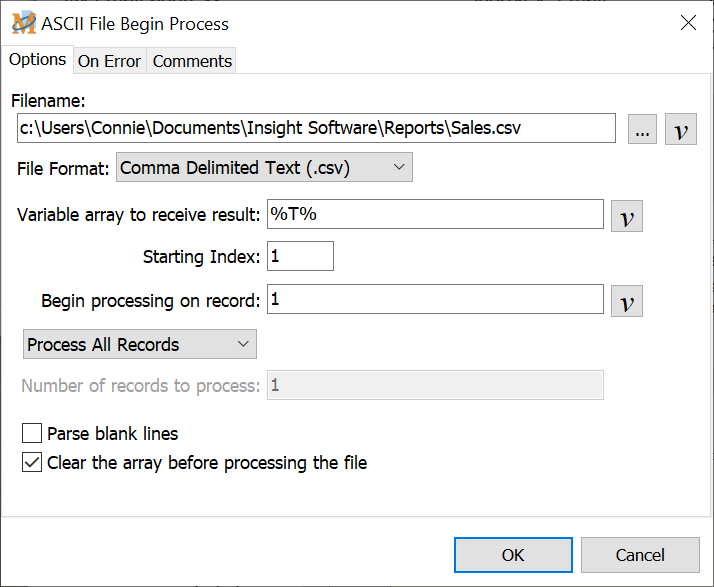Click the variable icon beside begin record field
714x587 pixels.
(x=627, y=301)
